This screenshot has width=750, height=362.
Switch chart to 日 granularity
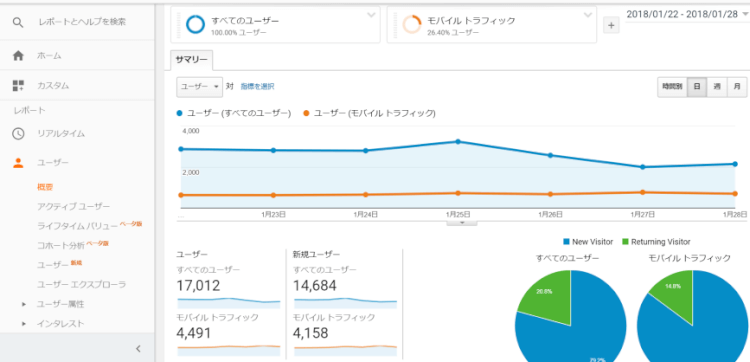tap(697, 87)
